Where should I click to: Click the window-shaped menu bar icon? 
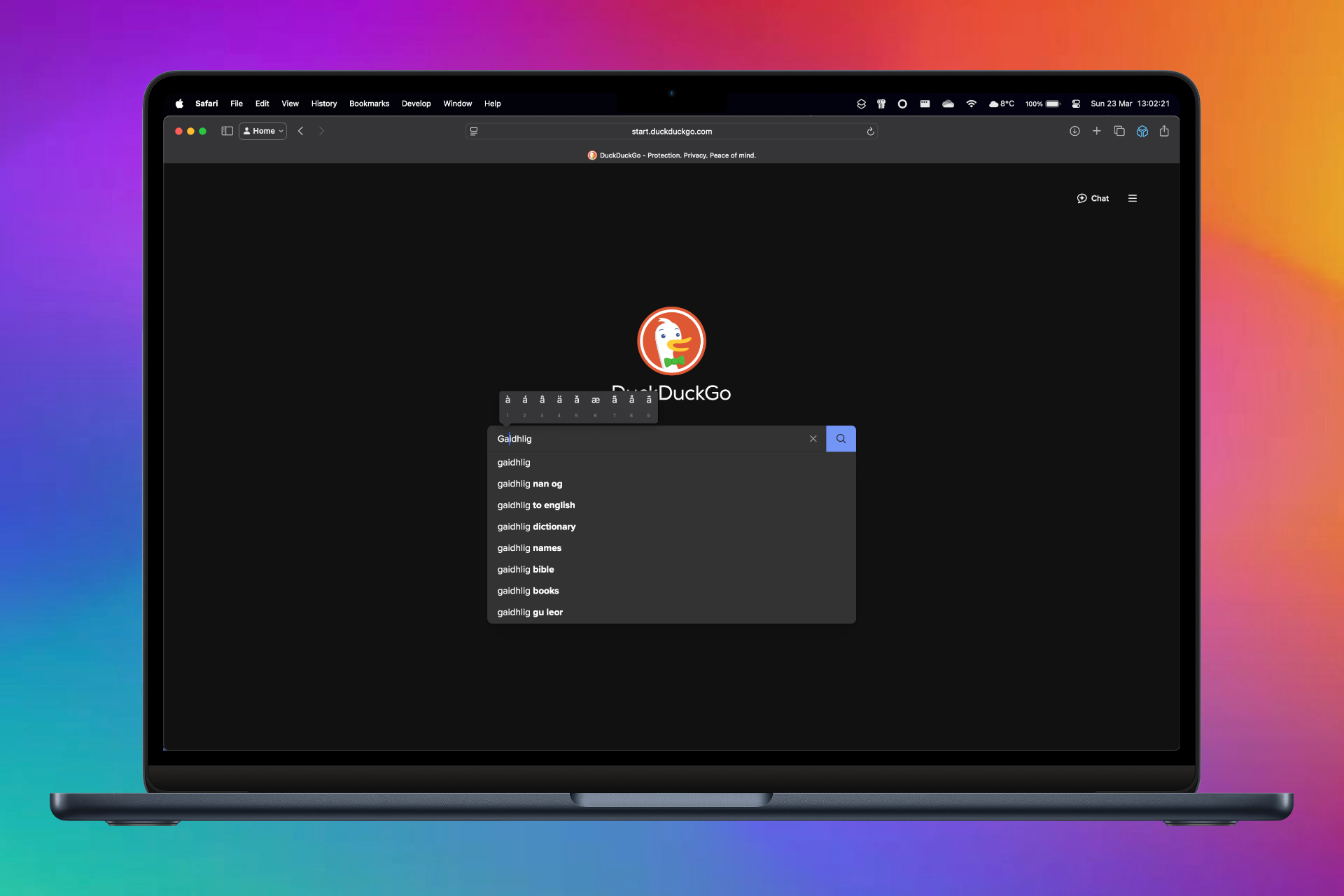[x=925, y=104]
